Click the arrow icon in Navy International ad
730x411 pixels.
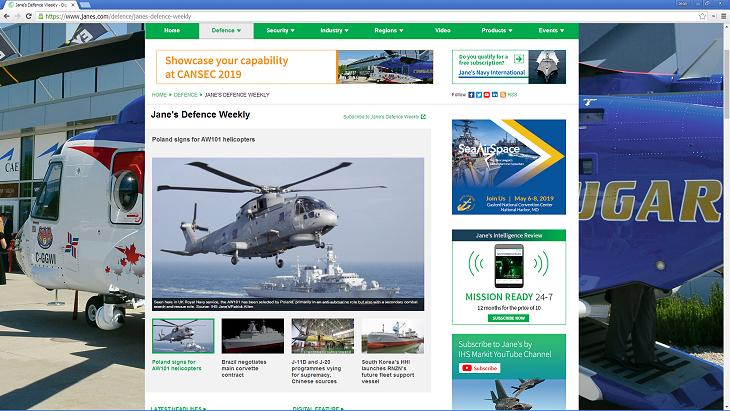click(x=519, y=59)
